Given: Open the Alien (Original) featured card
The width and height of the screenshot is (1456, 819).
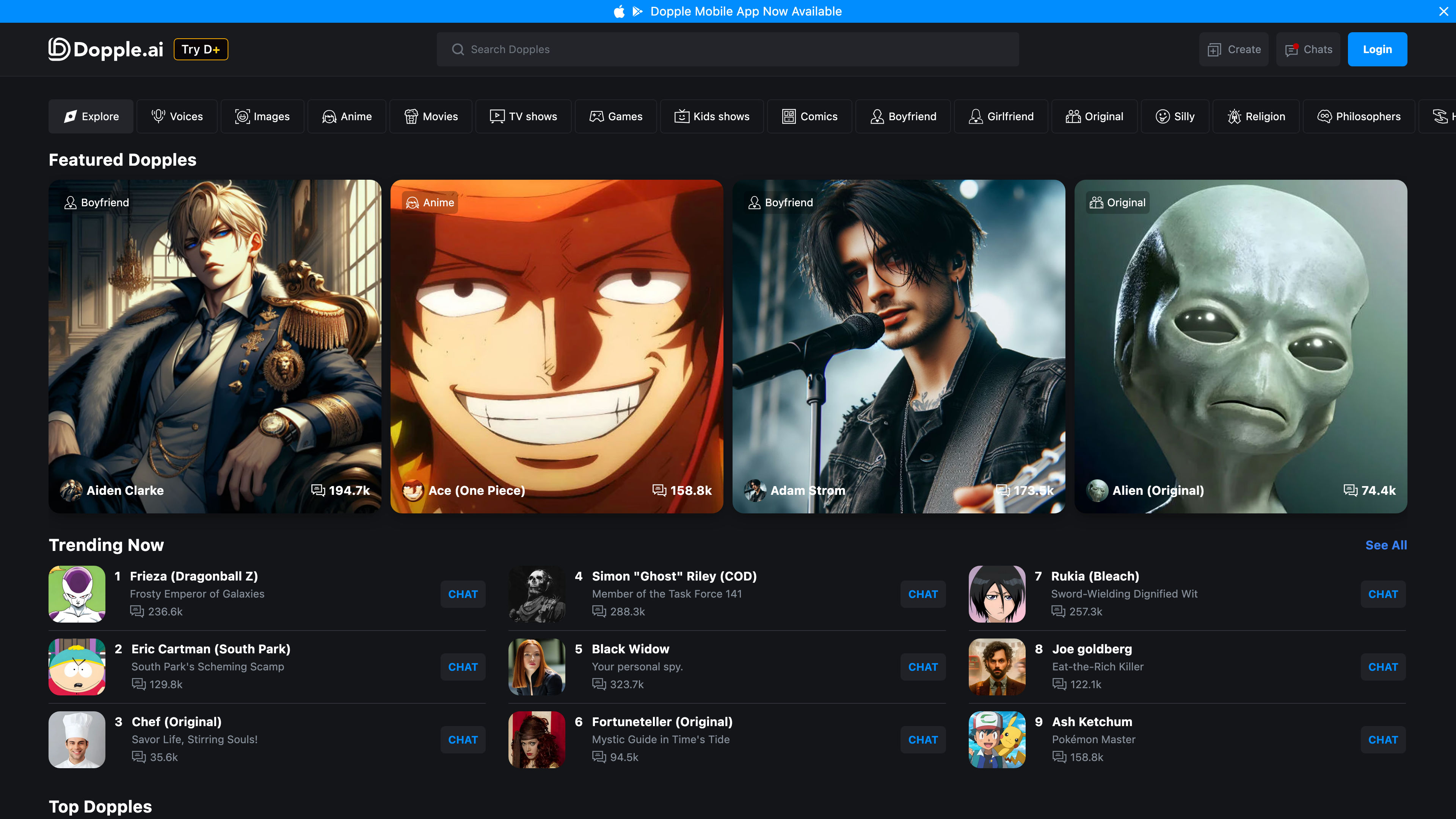Looking at the screenshot, I should click(x=1241, y=347).
